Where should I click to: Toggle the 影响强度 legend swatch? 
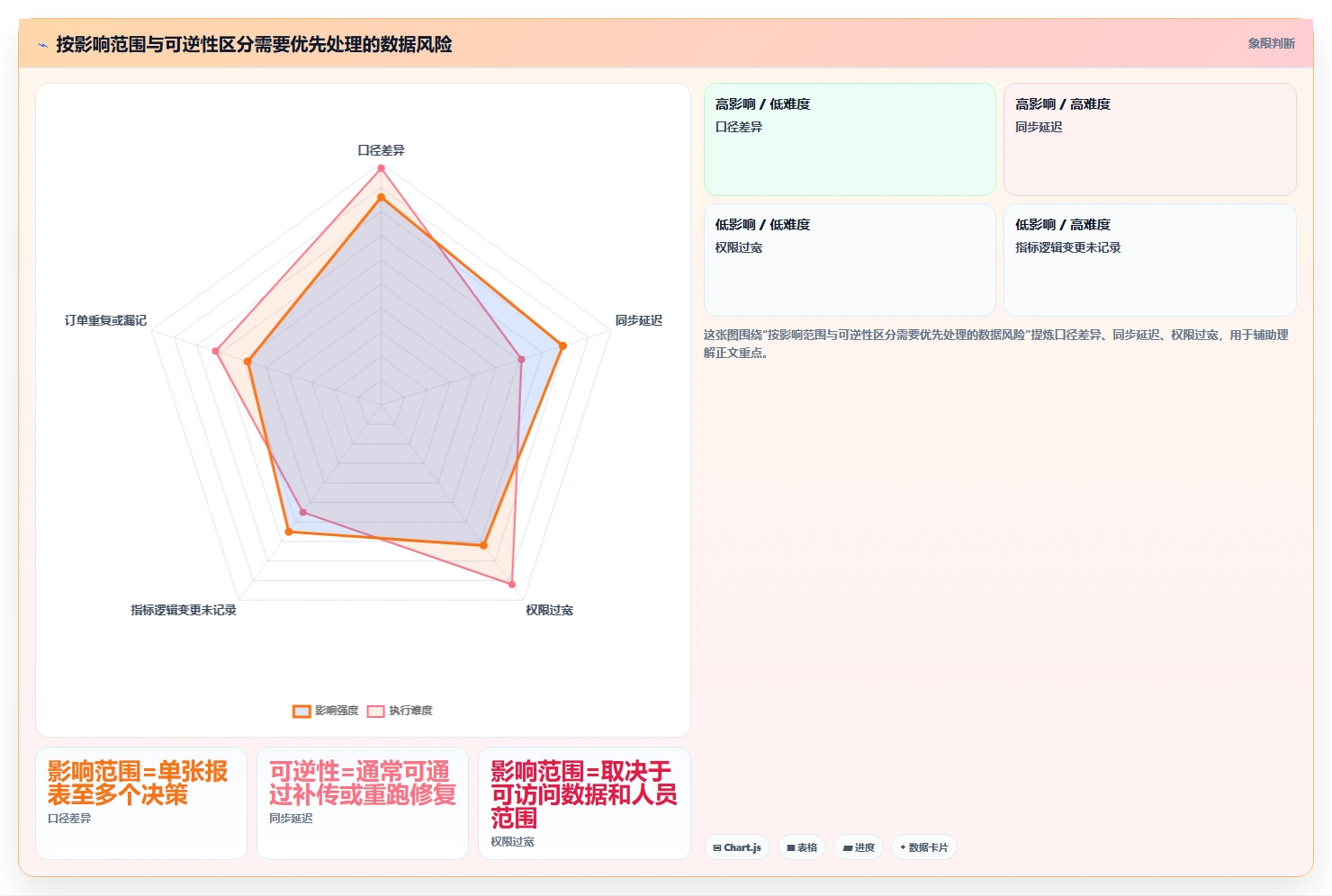pyautogui.click(x=301, y=711)
